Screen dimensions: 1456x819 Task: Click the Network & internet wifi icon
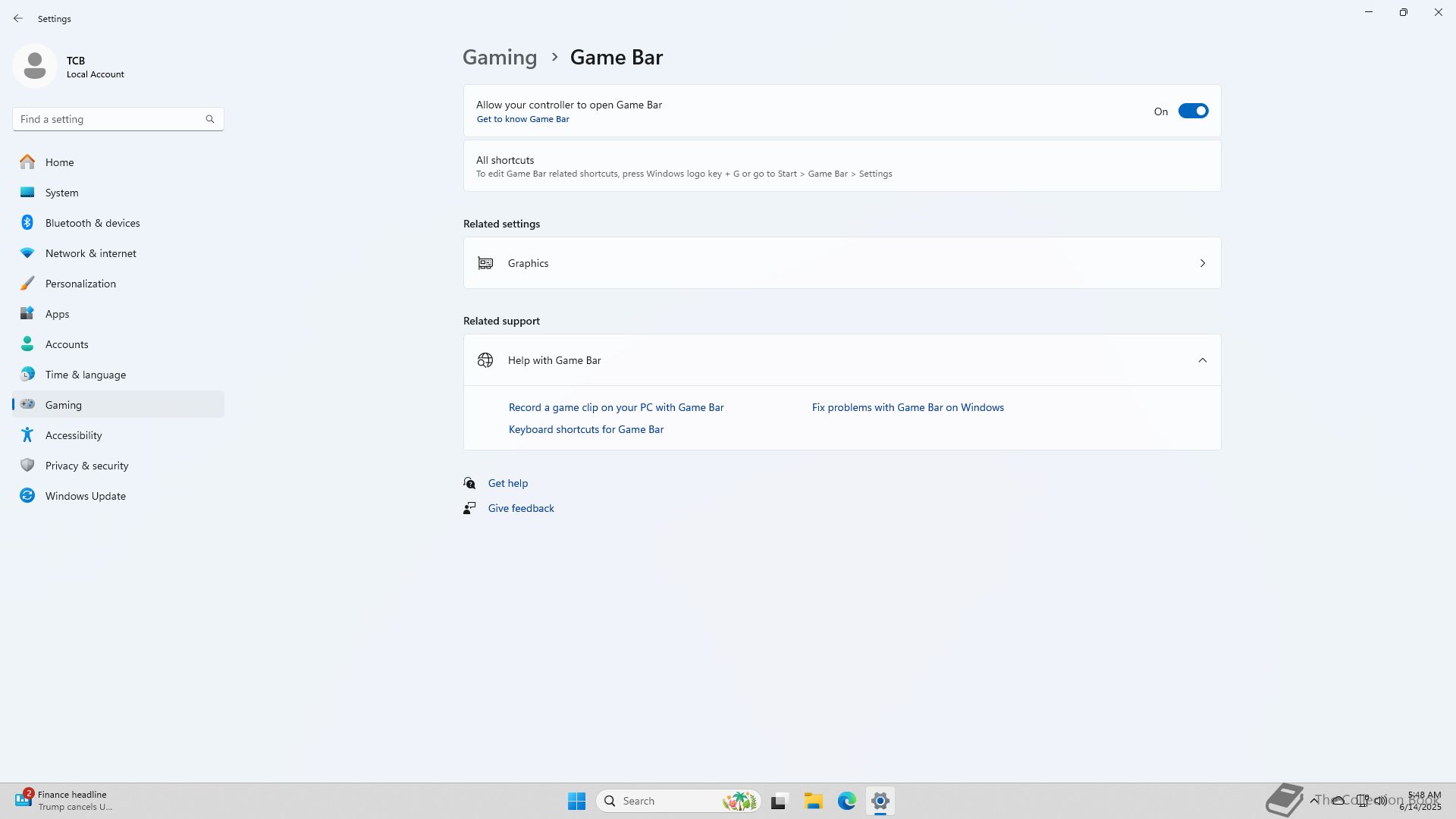tap(27, 253)
